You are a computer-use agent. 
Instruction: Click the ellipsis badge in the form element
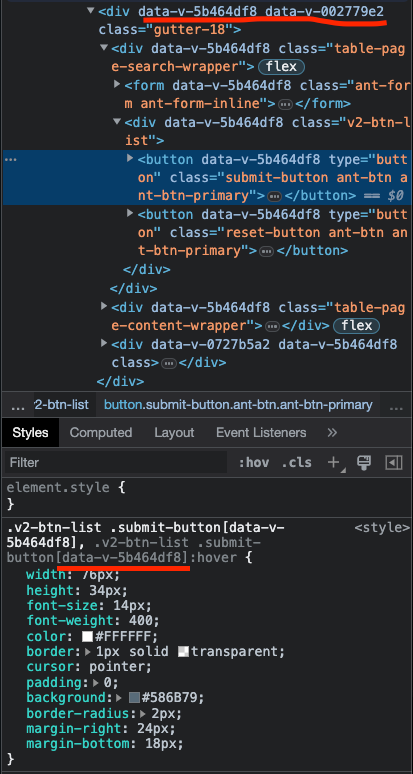(x=285, y=104)
